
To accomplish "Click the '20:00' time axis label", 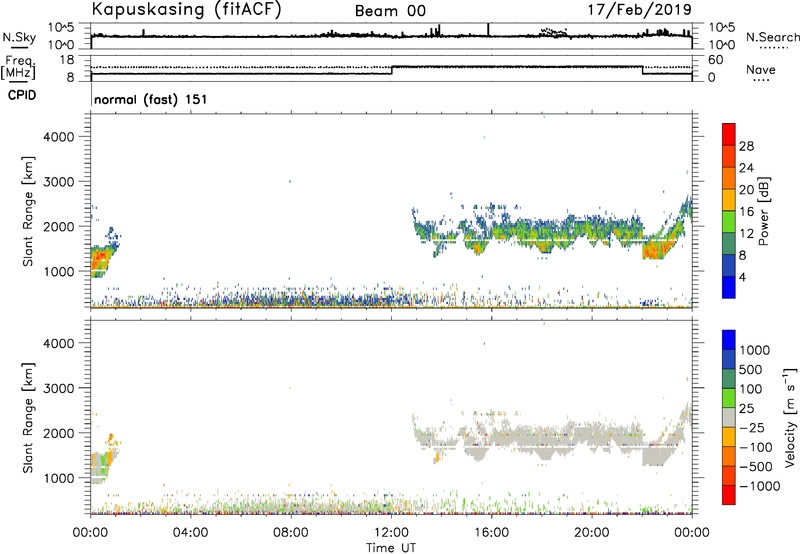I will pyautogui.click(x=591, y=532).
